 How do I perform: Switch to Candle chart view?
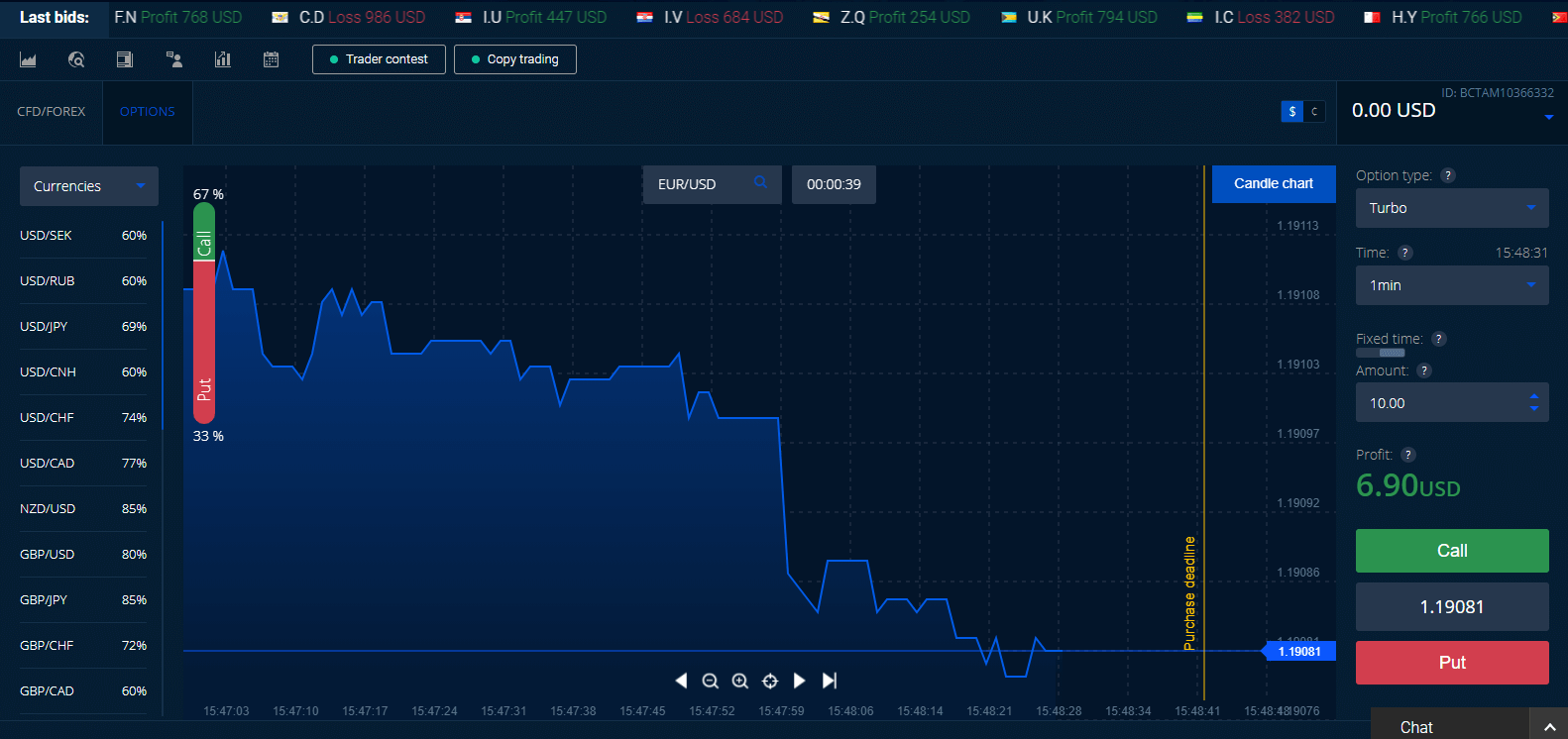[x=1274, y=183]
